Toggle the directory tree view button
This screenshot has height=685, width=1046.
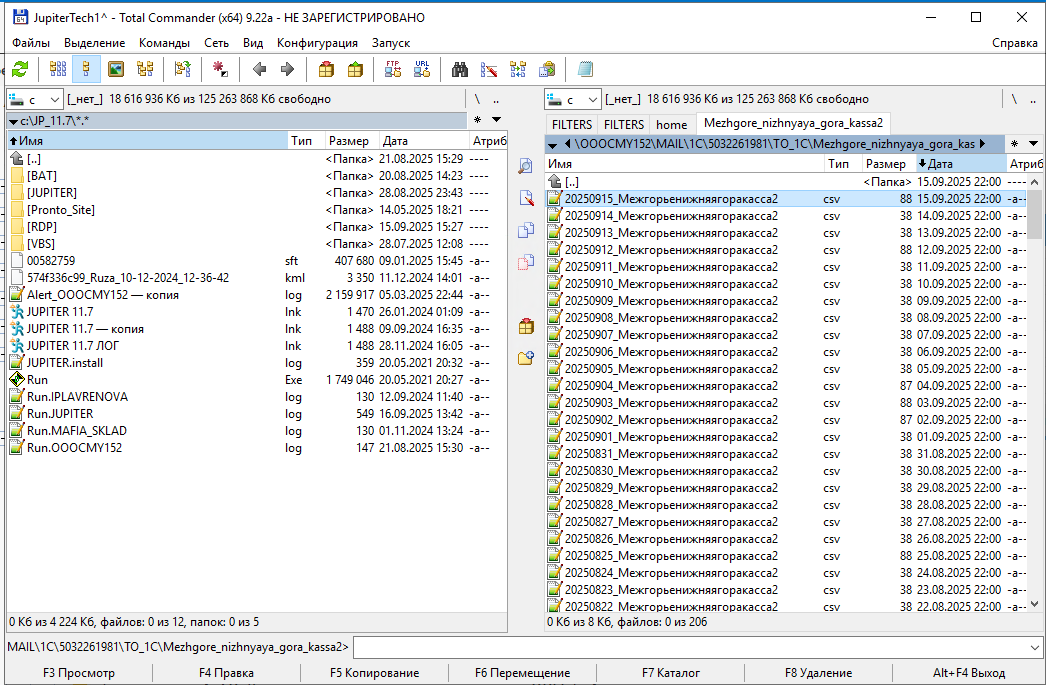pyautogui.click(x=145, y=69)
